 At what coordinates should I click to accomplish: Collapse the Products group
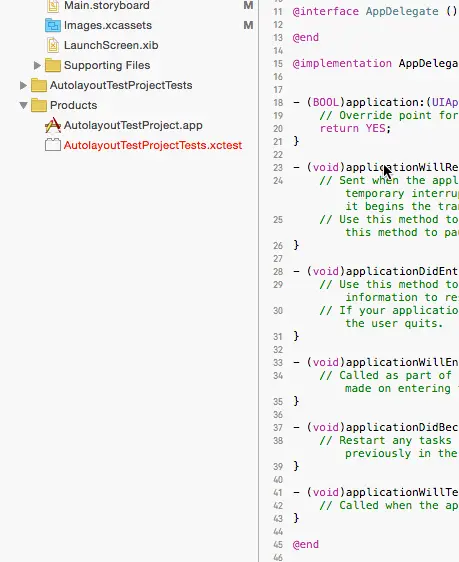coord(23,105)
